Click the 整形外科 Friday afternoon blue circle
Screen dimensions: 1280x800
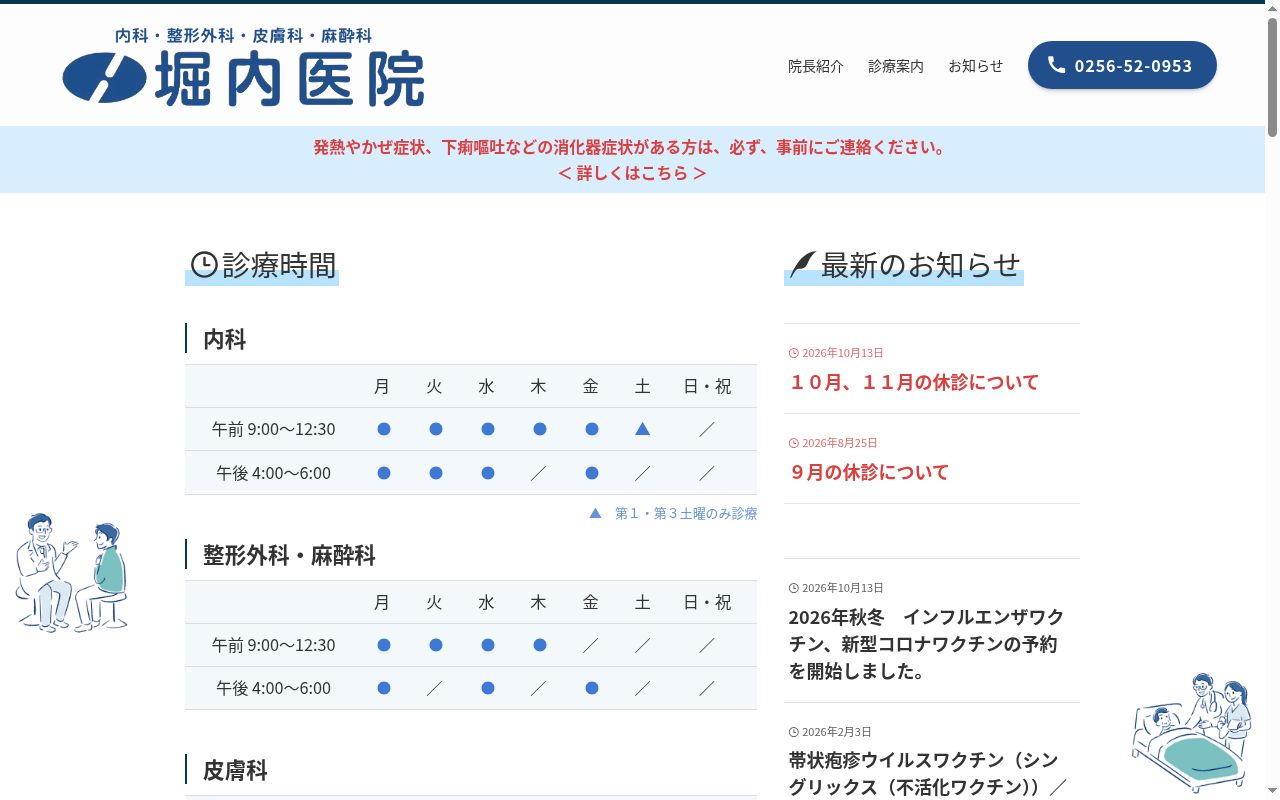(x=592, y=688)
